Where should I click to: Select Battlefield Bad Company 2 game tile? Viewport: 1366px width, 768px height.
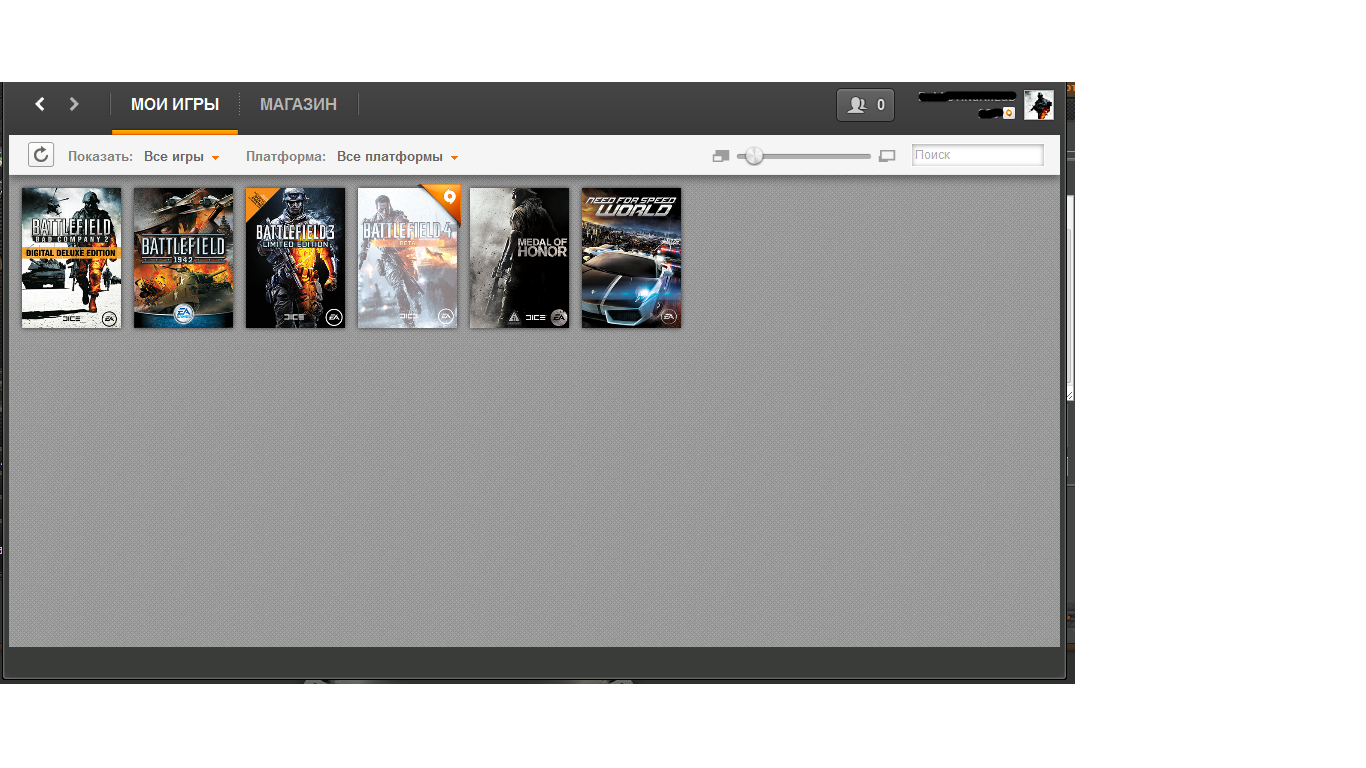pyautogui.click(x=72, y=258)
